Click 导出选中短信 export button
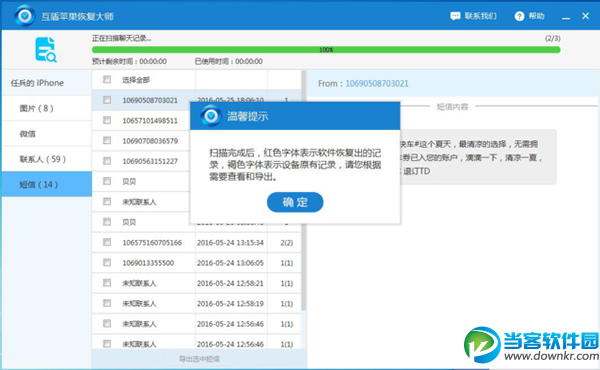 click(x=199, y=359)
